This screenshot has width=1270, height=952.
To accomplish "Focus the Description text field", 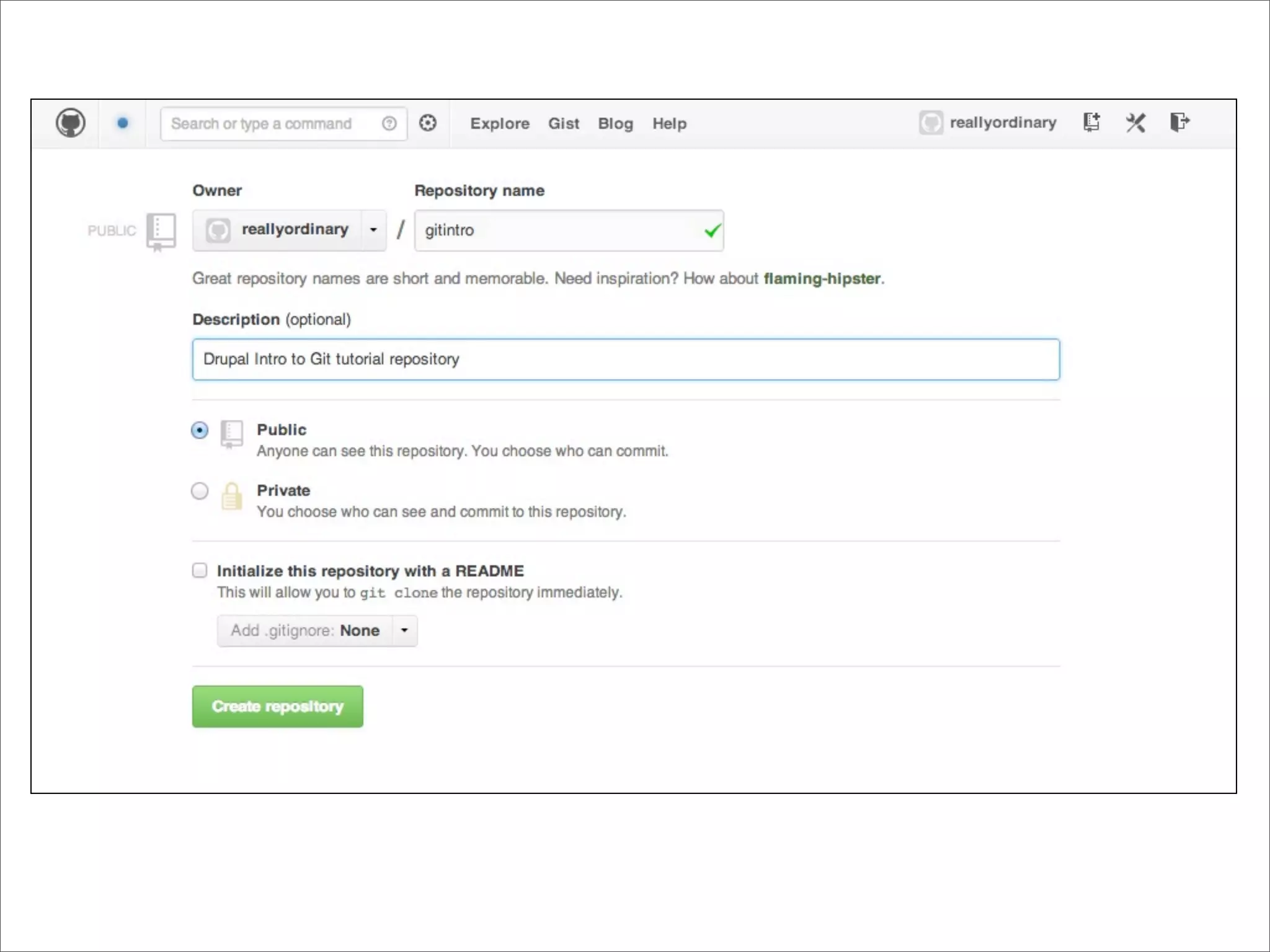I will [625, 359].
